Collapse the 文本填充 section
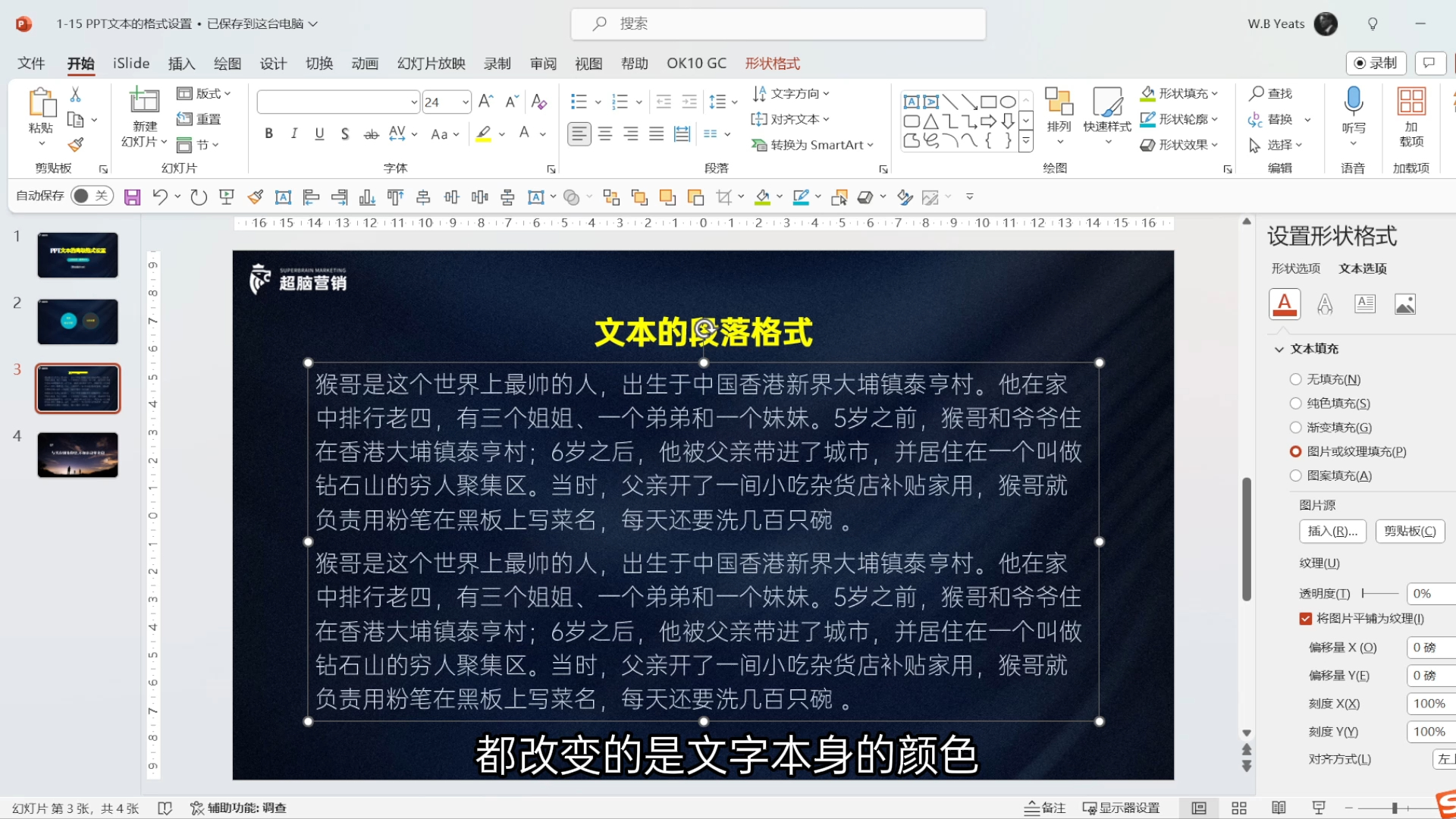 coord(1279,349)
